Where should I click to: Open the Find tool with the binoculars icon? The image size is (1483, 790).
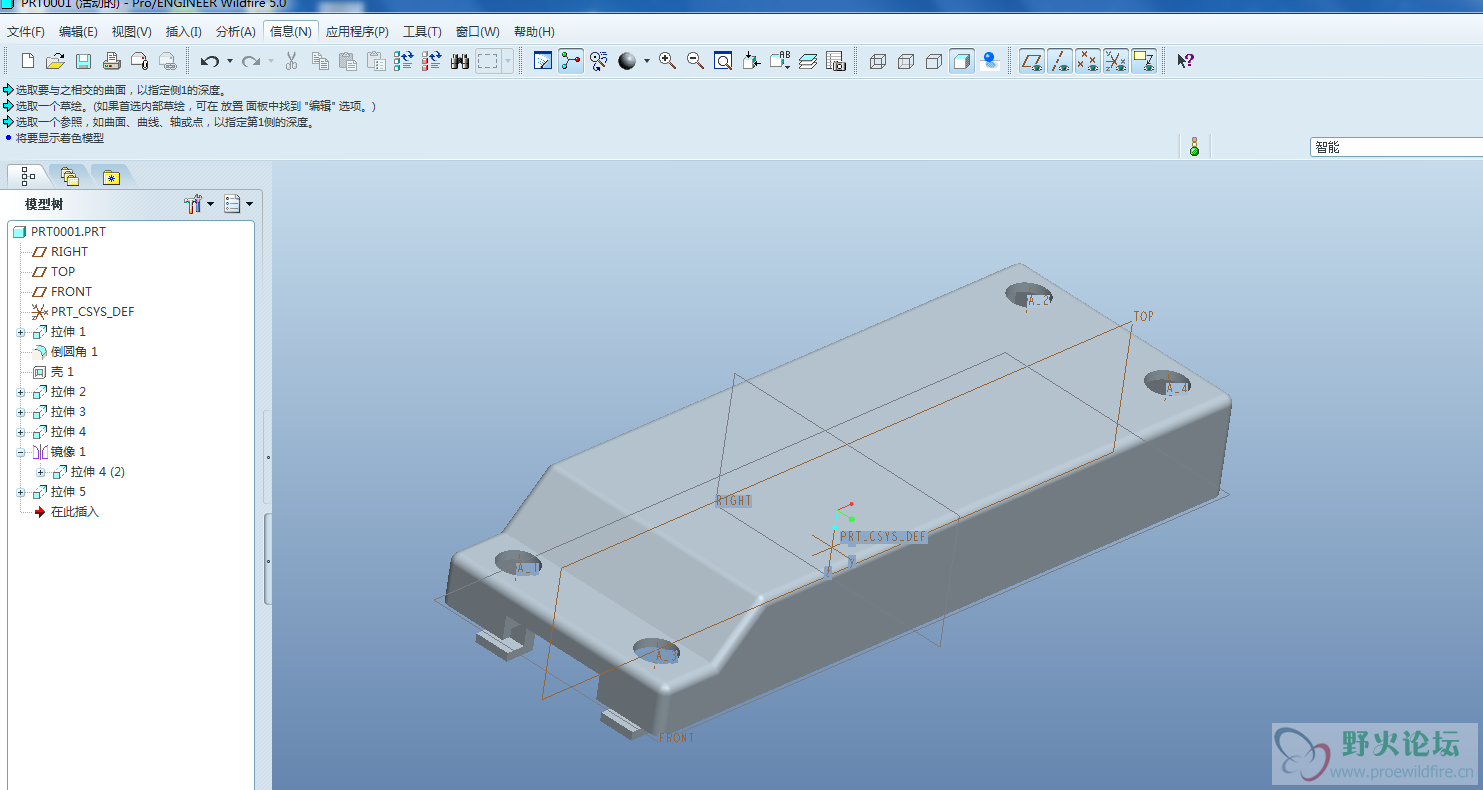click(x=460, y=61)
